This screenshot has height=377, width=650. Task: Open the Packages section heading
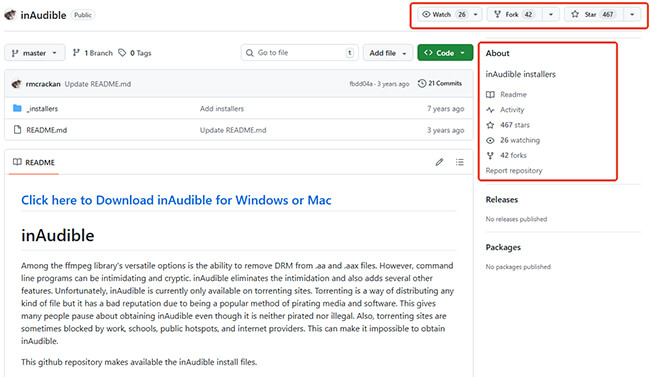click(503, 247)
